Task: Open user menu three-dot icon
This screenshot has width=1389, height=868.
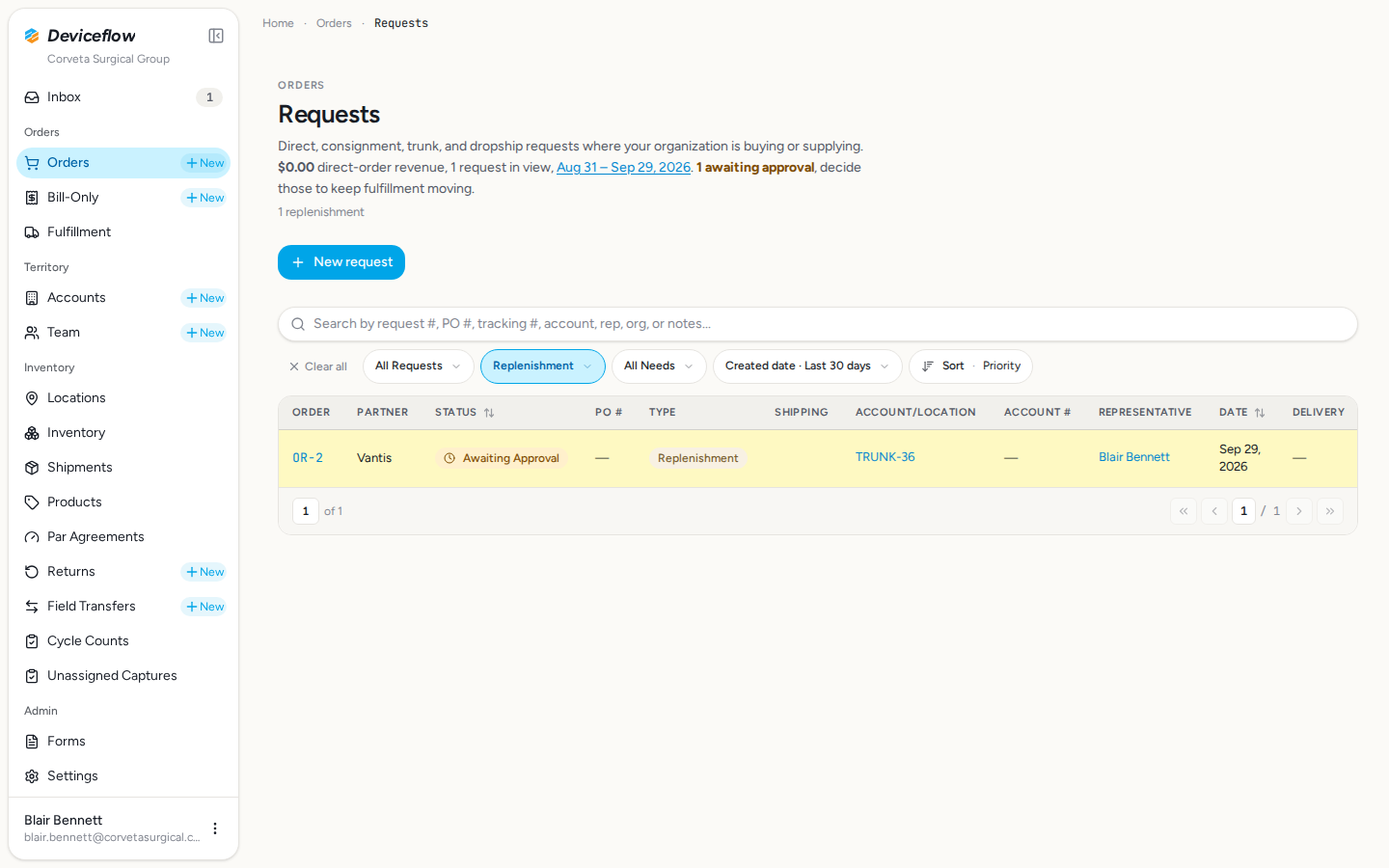Action: pos(215,828)
